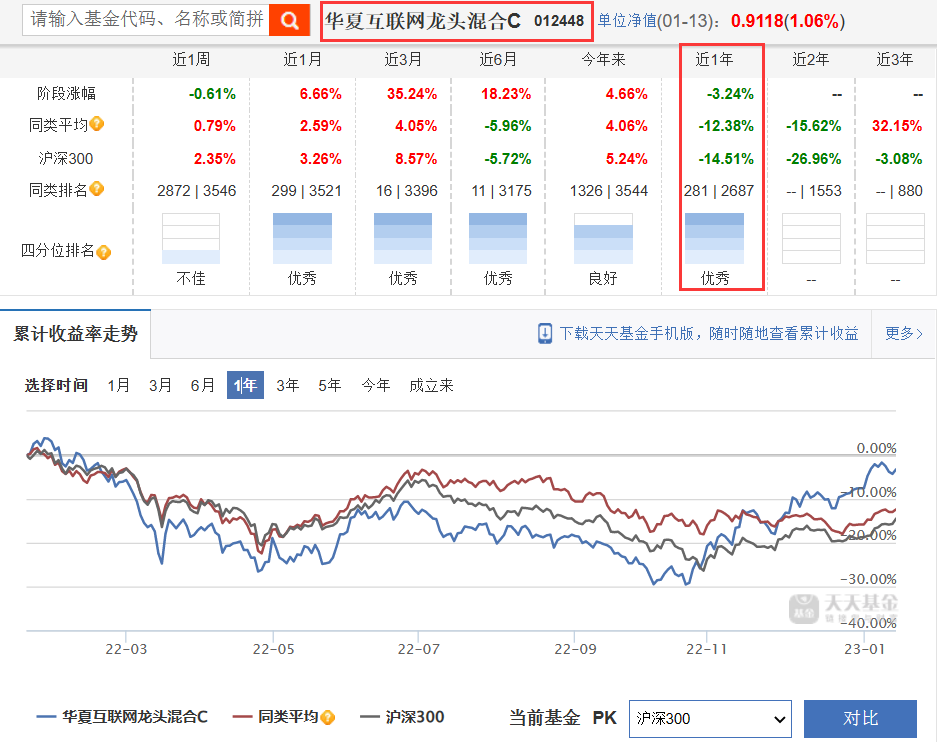Select the 今年 time range
Viewport: 937px width, 742px height.
(376, 385)
